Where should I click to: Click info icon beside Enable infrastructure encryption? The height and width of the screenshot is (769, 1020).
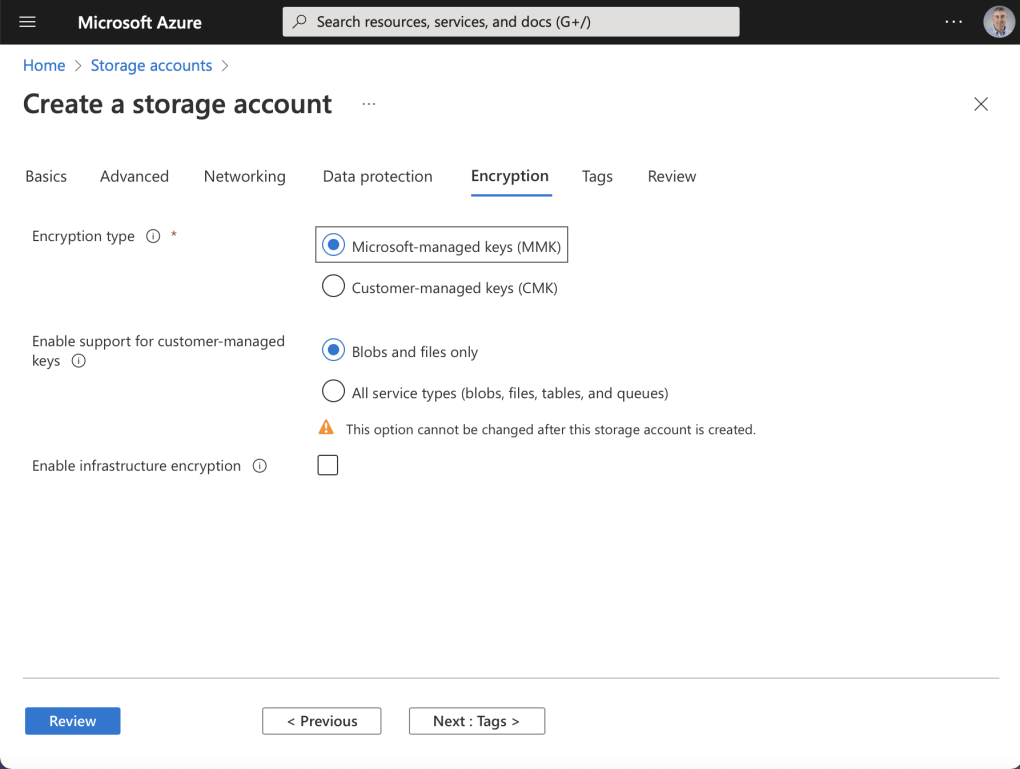(x=260, y=466)
